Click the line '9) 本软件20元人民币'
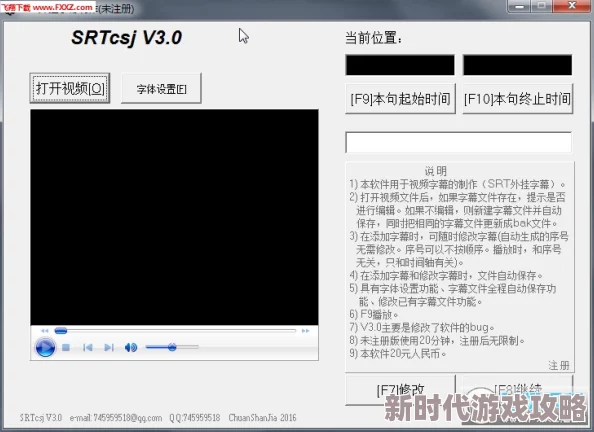The width and height of the screenshot is (594, 432). pyautogui.click(x=398, y=354)
